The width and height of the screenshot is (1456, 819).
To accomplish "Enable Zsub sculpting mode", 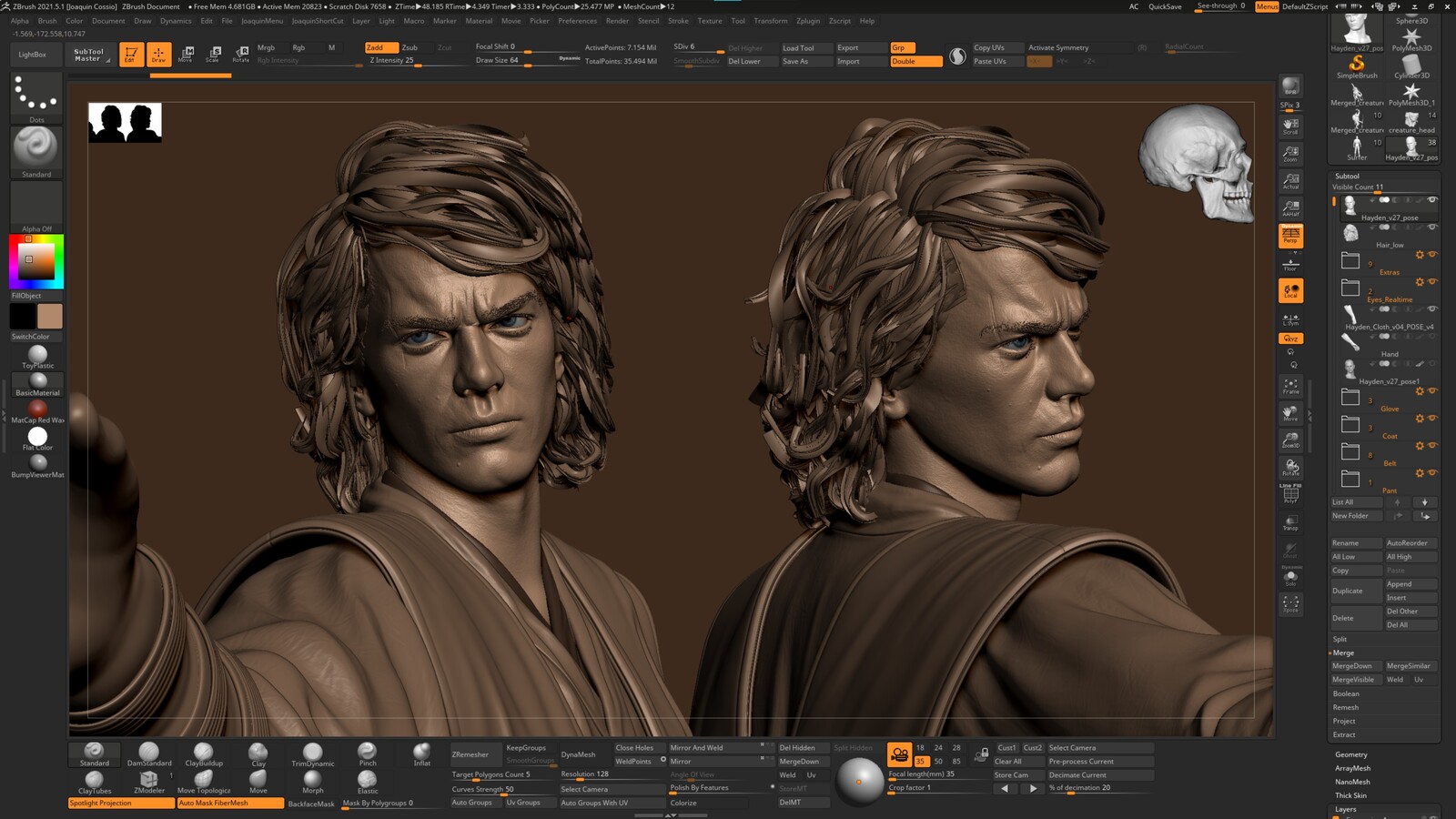I will pyautogui.click(x=409, y=47).
